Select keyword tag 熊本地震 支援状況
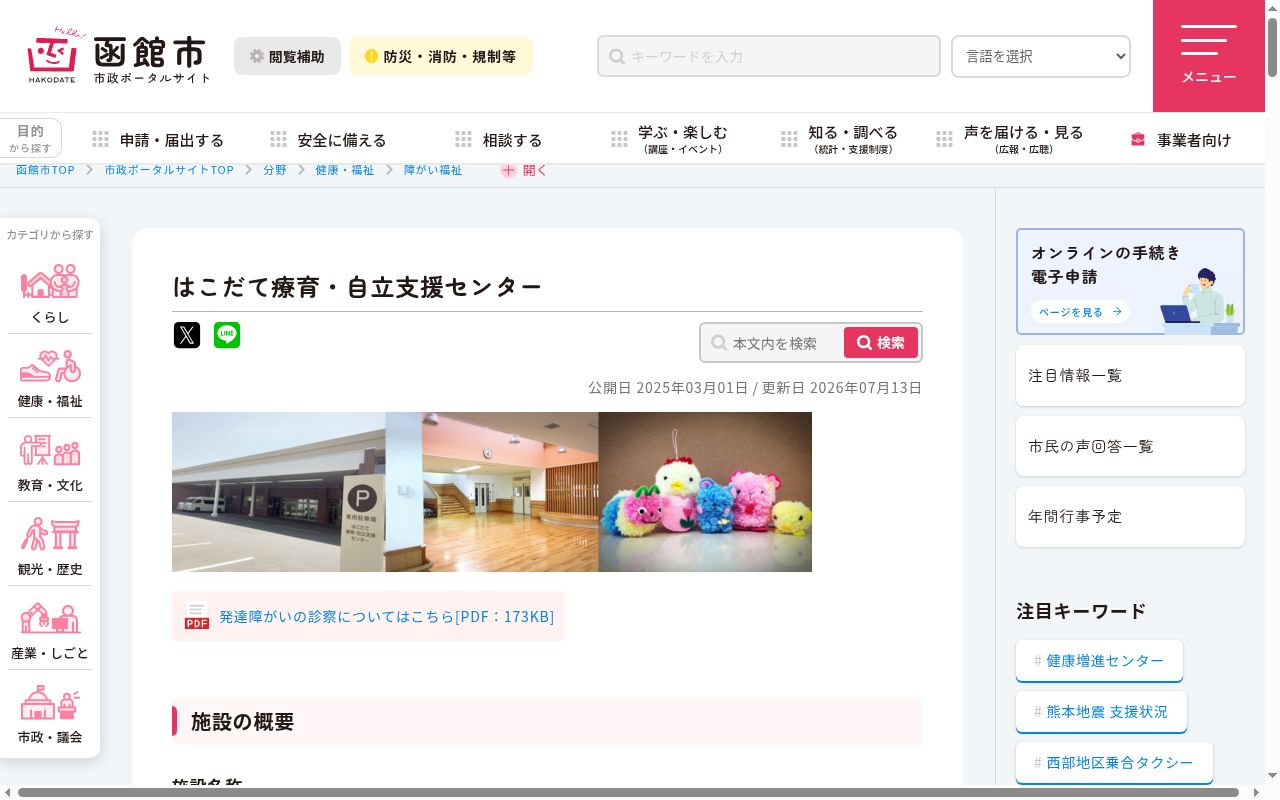Image resolution: width=1280 pixels, height=800 pixels. tap(1101, 712)
